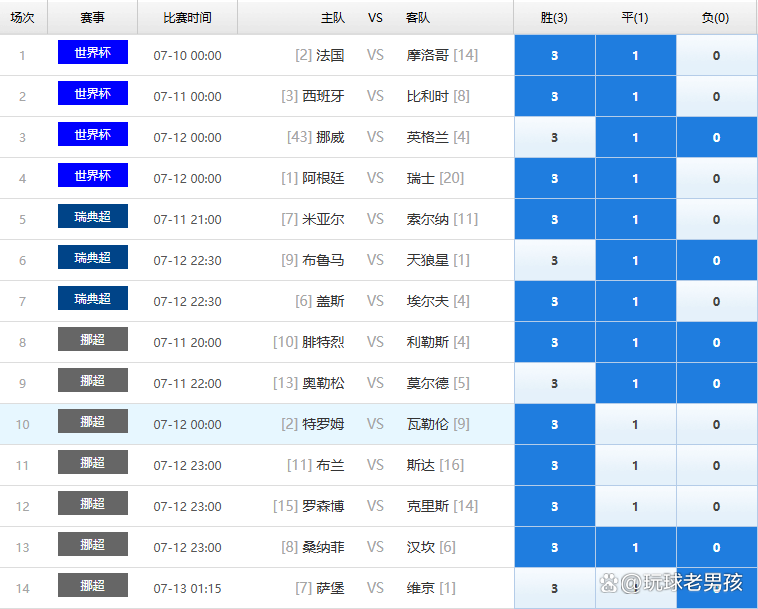Click match time 07-11 21:00
758x609 pixels.
pos(188,219)
